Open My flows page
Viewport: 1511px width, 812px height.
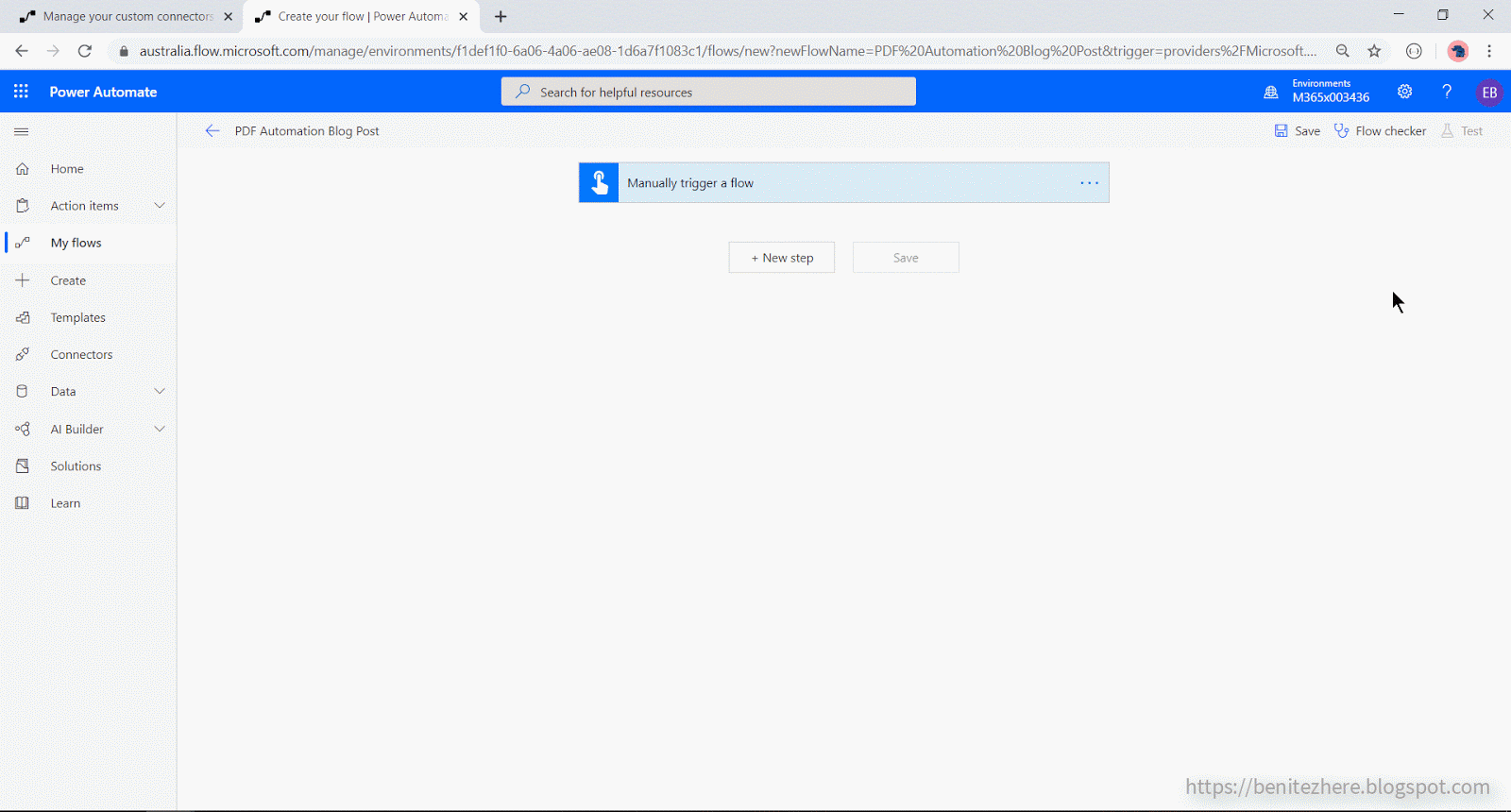76,243
